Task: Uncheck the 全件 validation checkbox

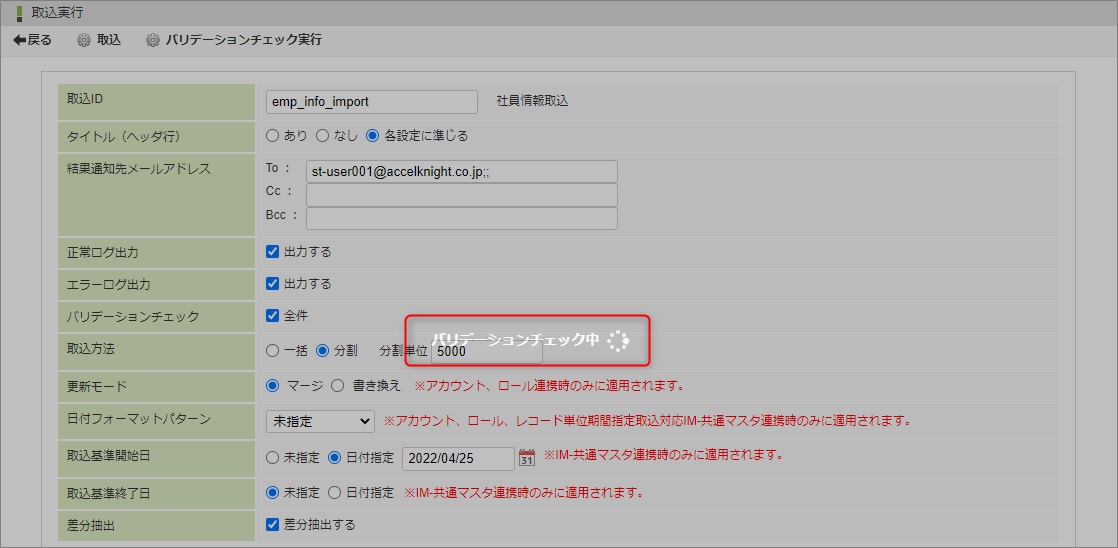Action: point(273,316)
